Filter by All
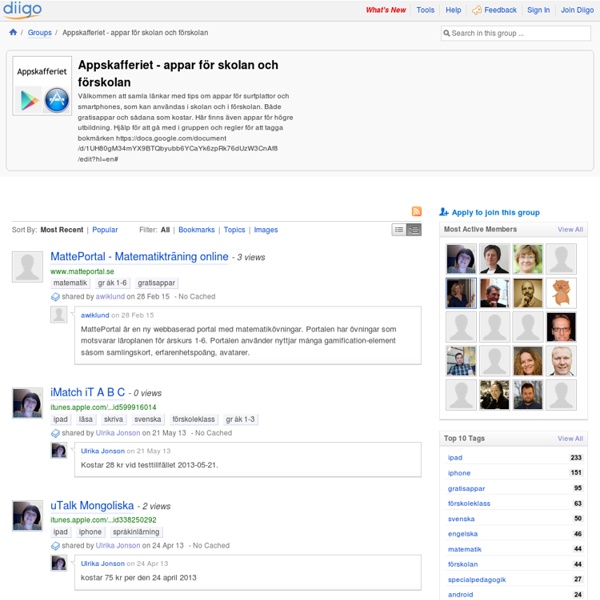 (165, 230)
